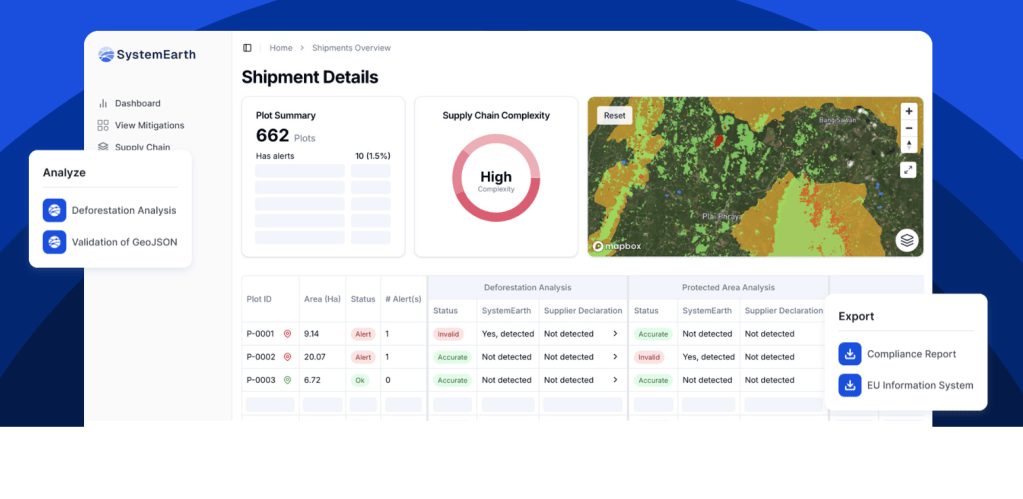Click the location pin for P-0002
Screen dimensions: 1023x499
point(287,357)
